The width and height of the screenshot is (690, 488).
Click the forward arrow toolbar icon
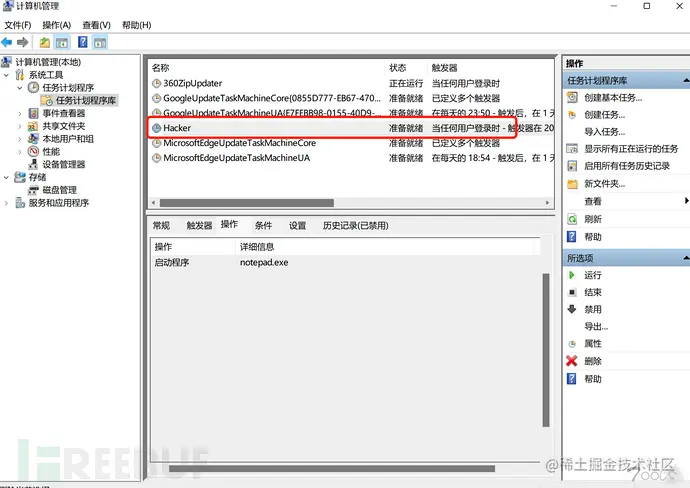(22, 42)
